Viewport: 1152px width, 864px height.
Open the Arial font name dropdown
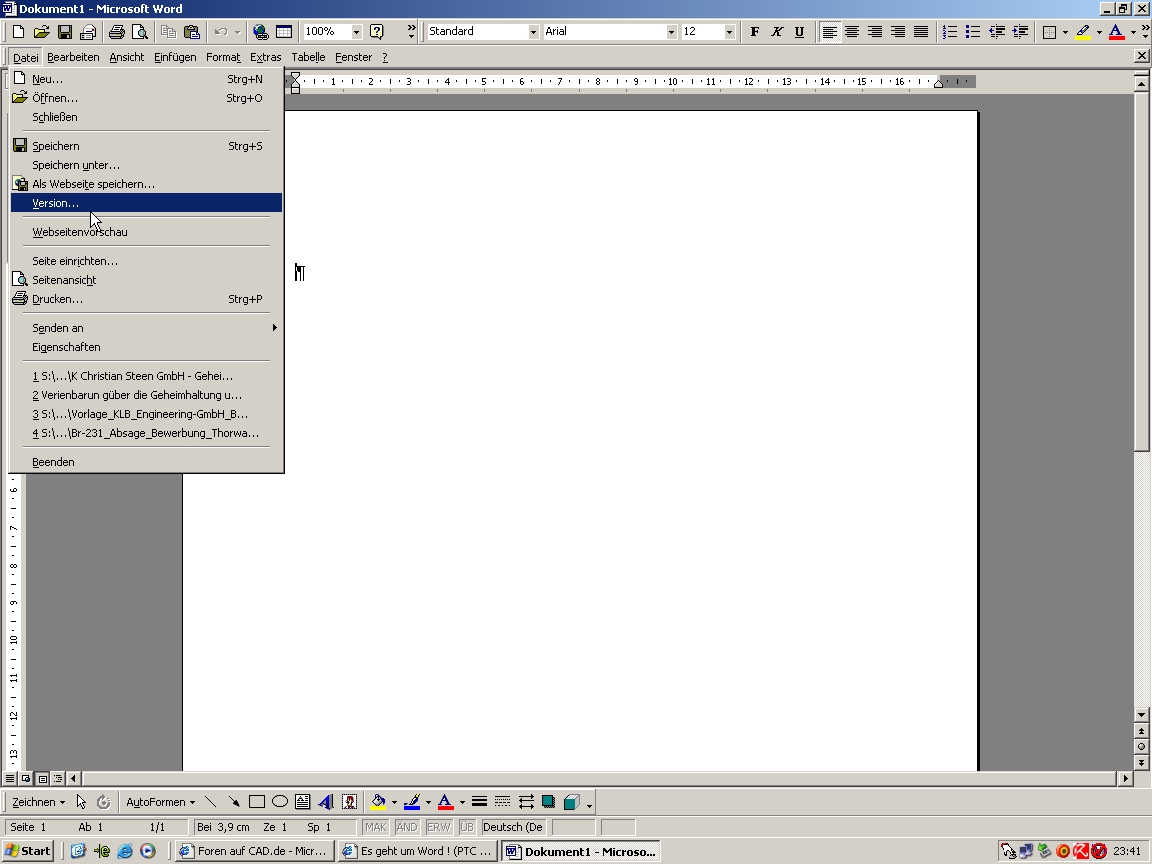tap(671, 32)
